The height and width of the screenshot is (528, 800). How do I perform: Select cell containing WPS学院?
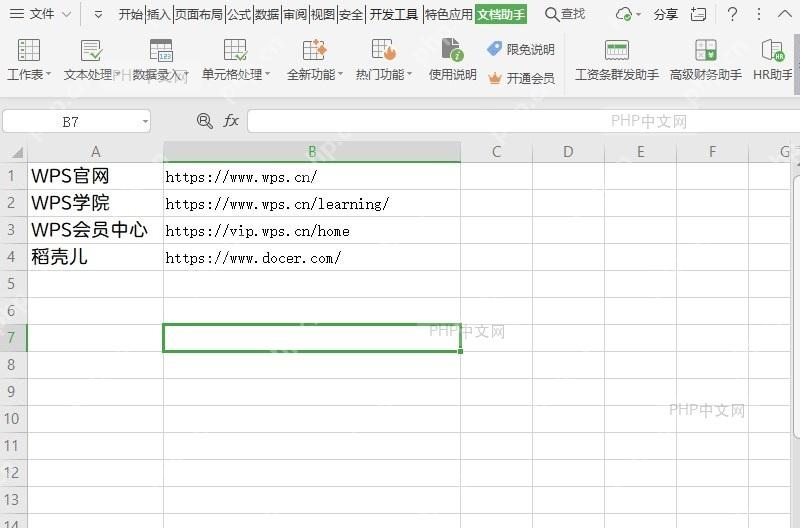click(95, 203)
